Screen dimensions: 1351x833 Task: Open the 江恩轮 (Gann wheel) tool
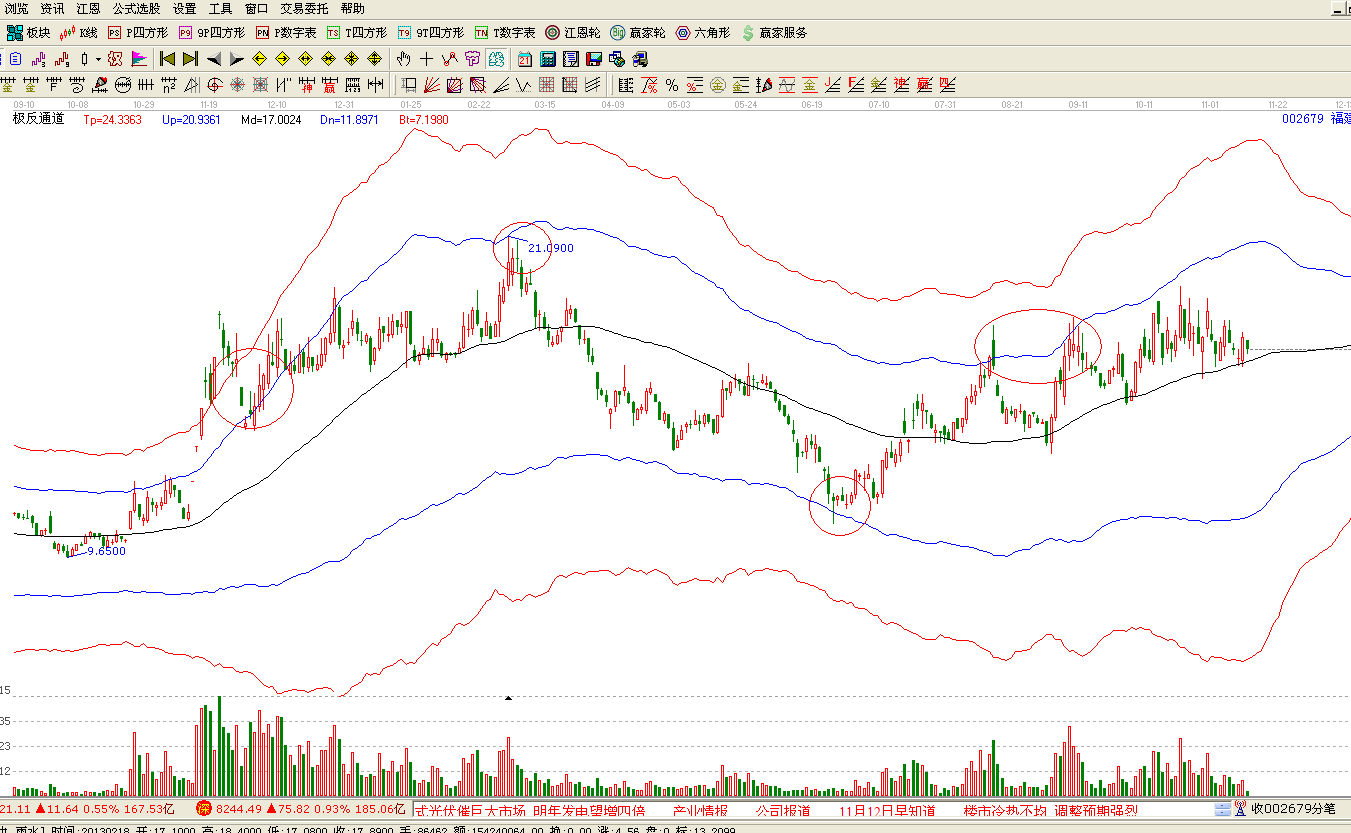click(x=574, y=33)
